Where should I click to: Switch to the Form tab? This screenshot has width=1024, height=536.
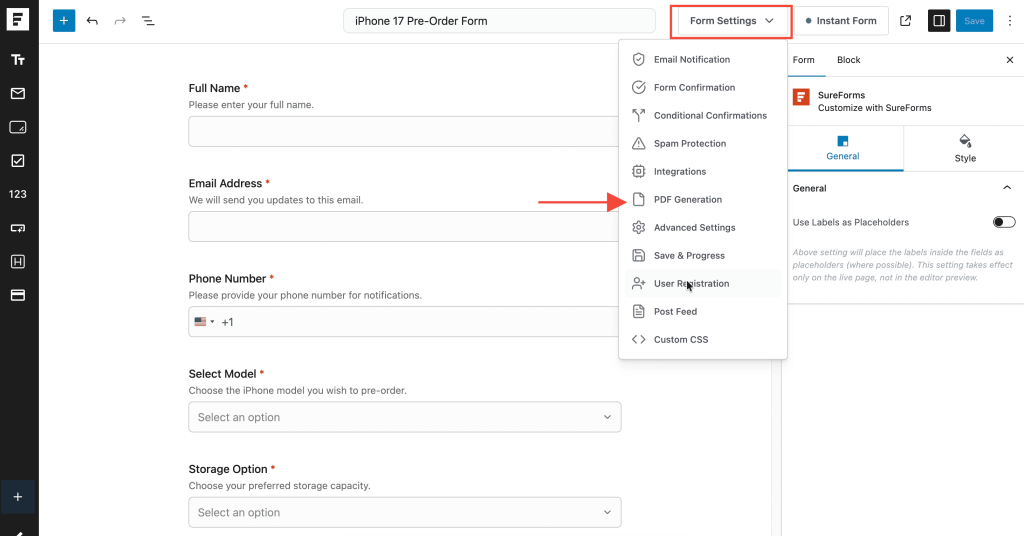pyautogui.click(x=803, y=60)
